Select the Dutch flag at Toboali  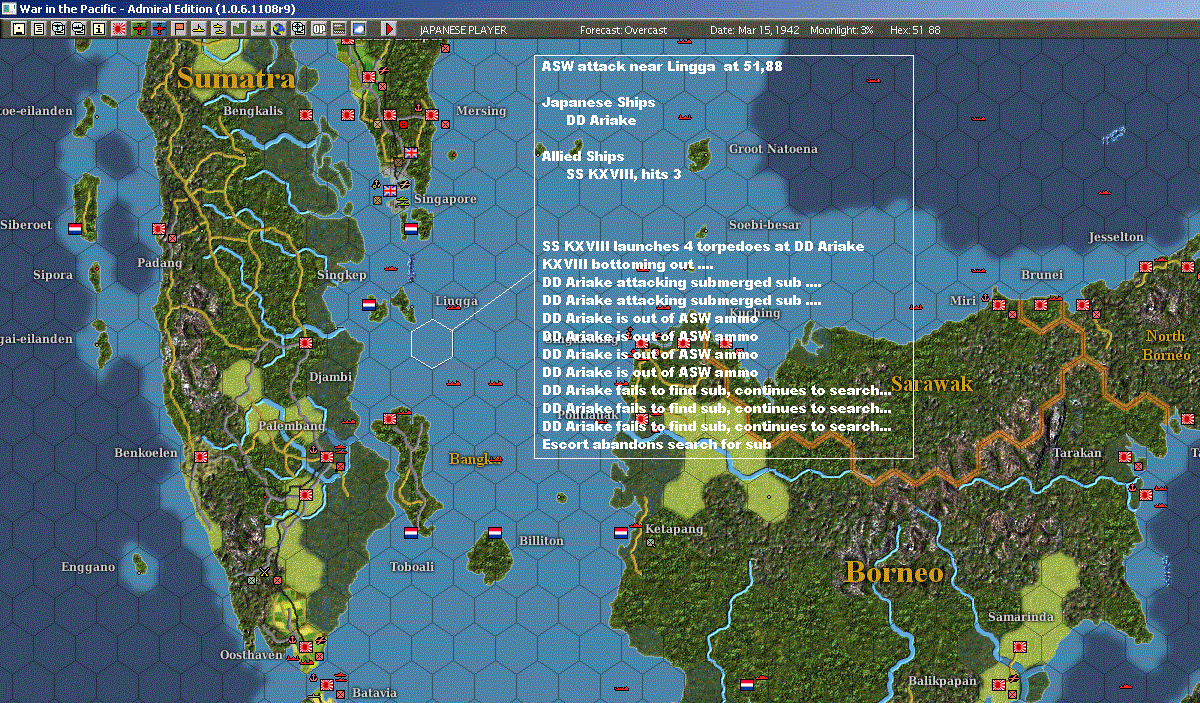pyautogui.click(x=411, y=532)
